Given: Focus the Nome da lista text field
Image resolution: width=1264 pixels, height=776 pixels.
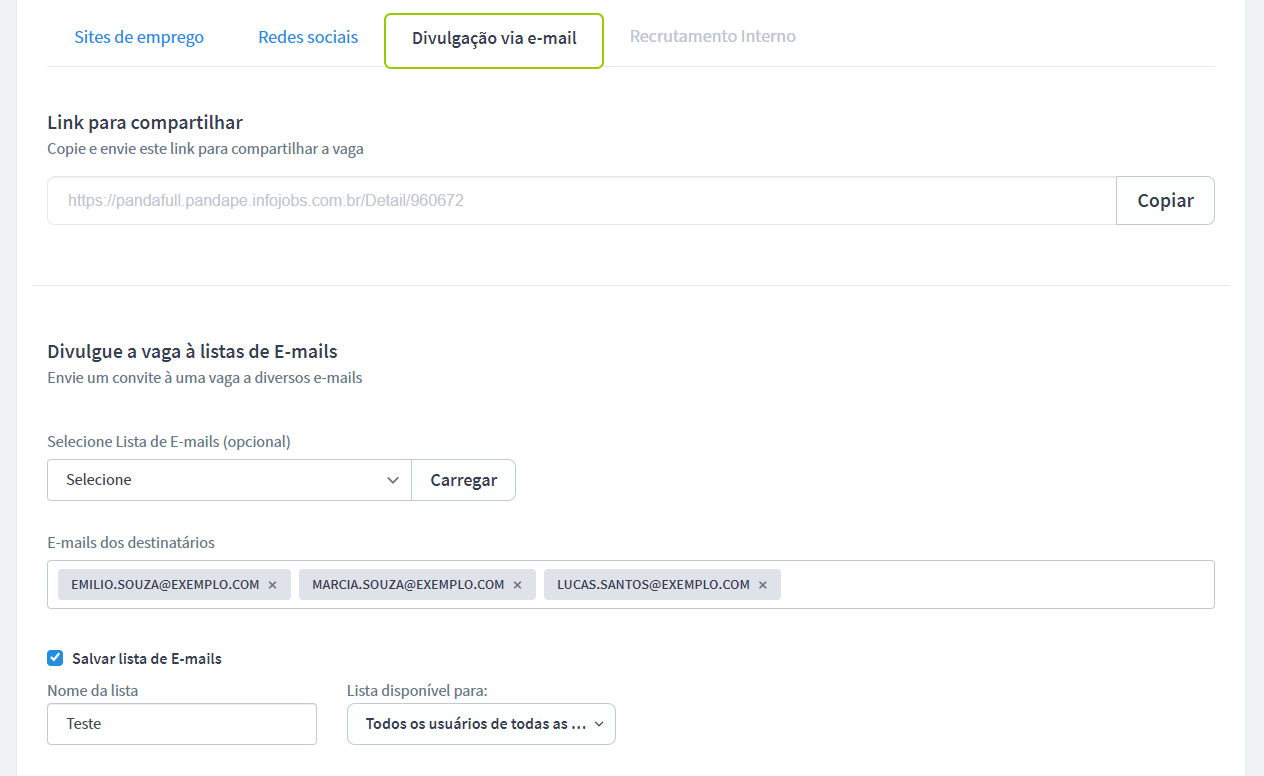Looking at the screenshot, I should 182,724.
